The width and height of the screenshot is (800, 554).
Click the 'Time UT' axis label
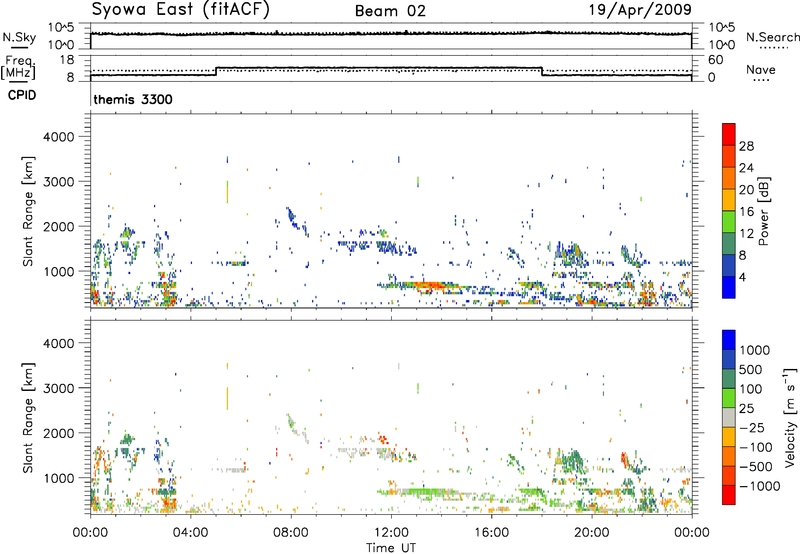391,548
